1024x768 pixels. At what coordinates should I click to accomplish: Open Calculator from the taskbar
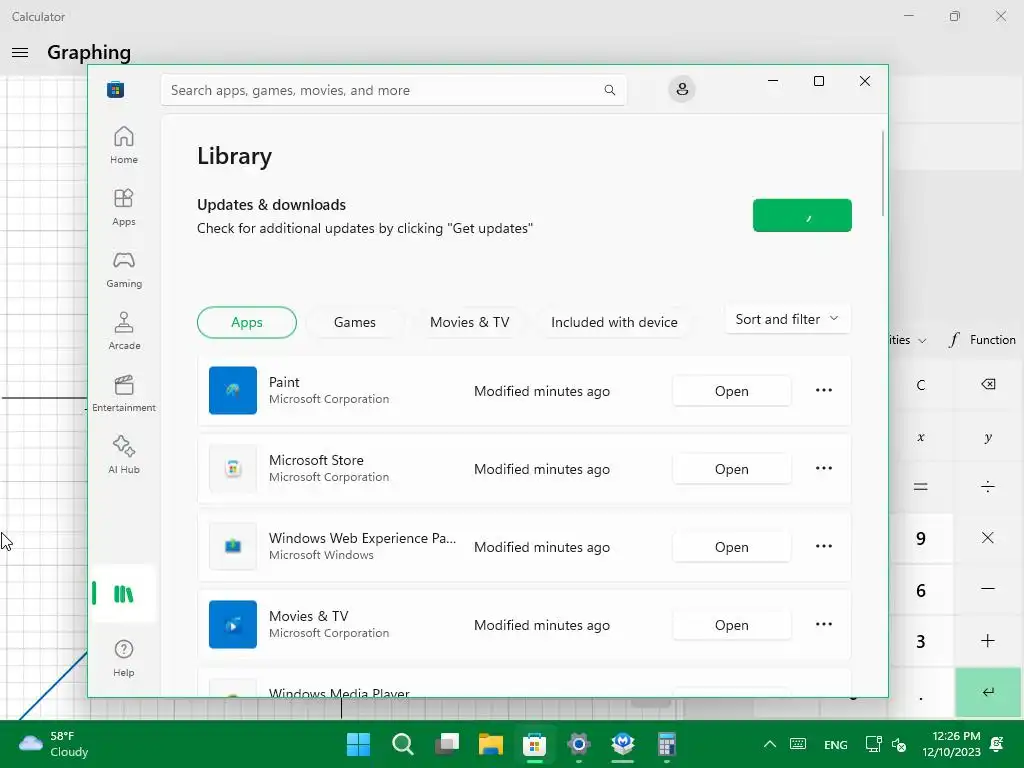point(667,744)
